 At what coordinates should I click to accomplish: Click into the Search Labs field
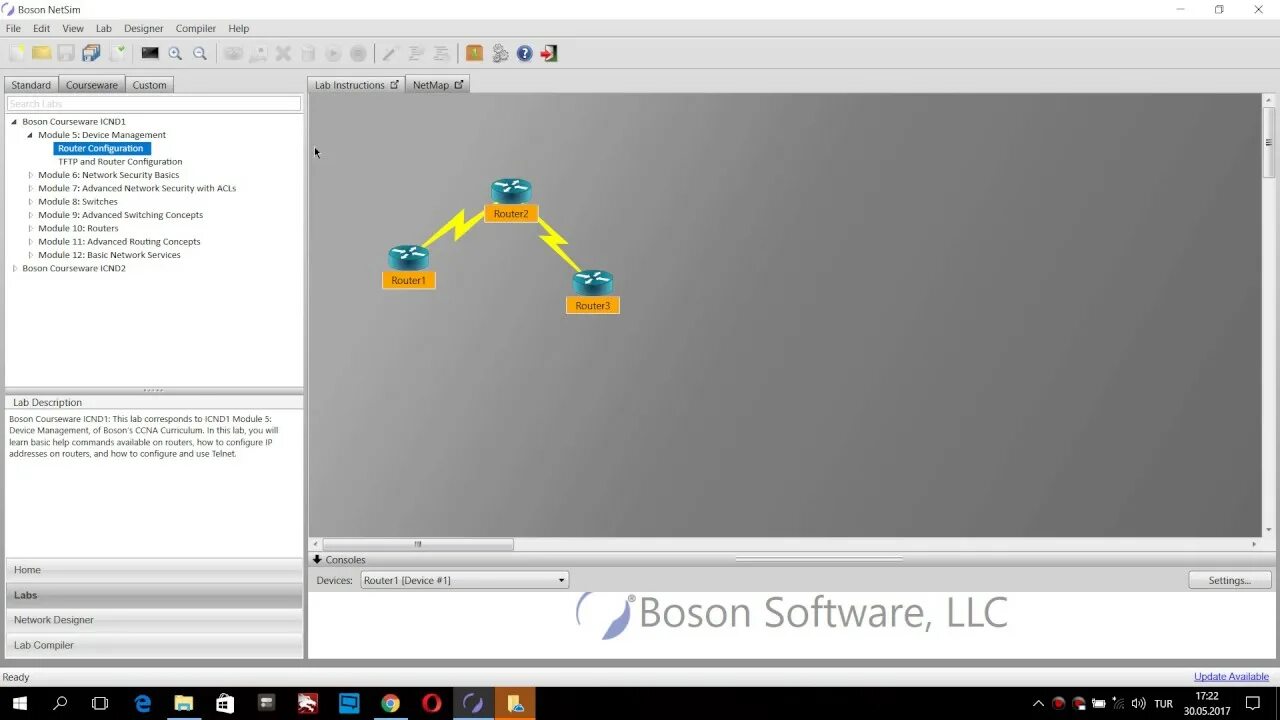(x=154, y=104)
